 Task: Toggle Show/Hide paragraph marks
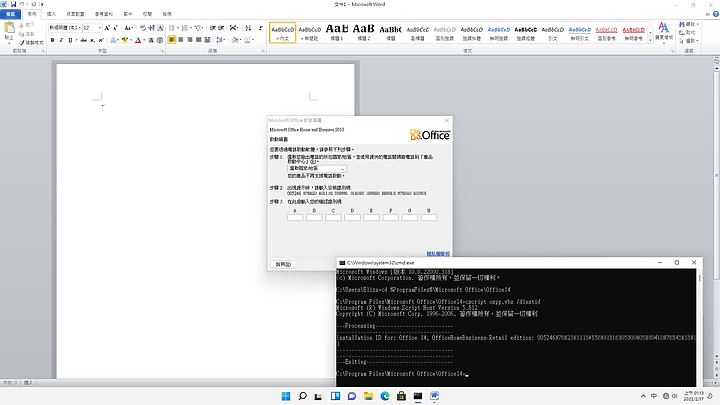point(260,28)
